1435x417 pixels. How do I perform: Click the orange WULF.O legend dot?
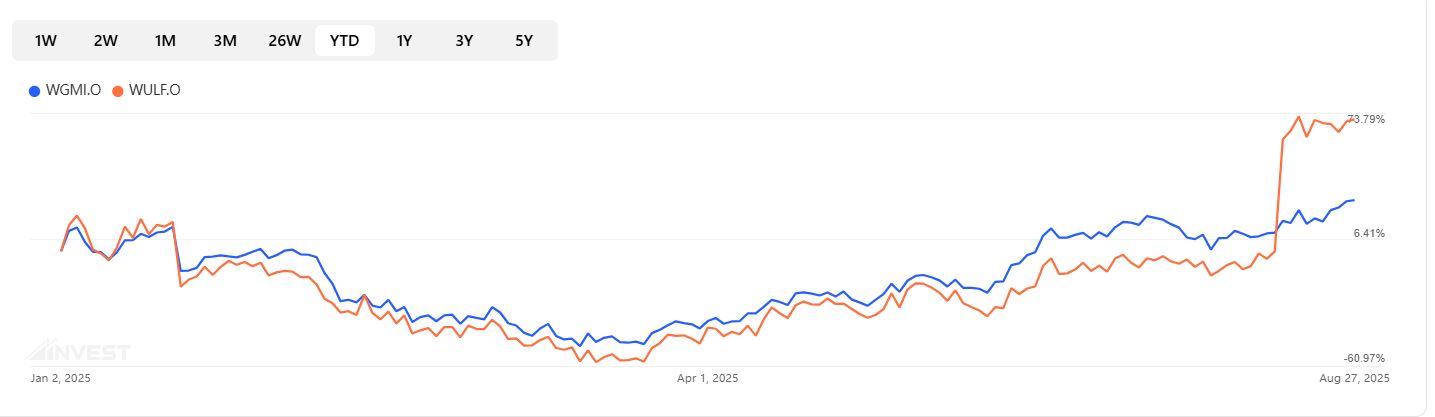tap(118, 91)
